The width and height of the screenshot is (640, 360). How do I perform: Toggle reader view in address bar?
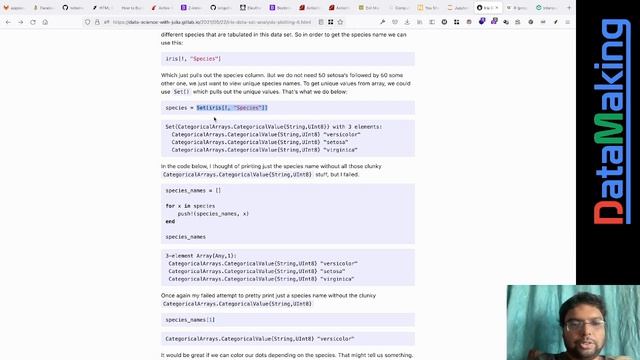tap(321, 22)
